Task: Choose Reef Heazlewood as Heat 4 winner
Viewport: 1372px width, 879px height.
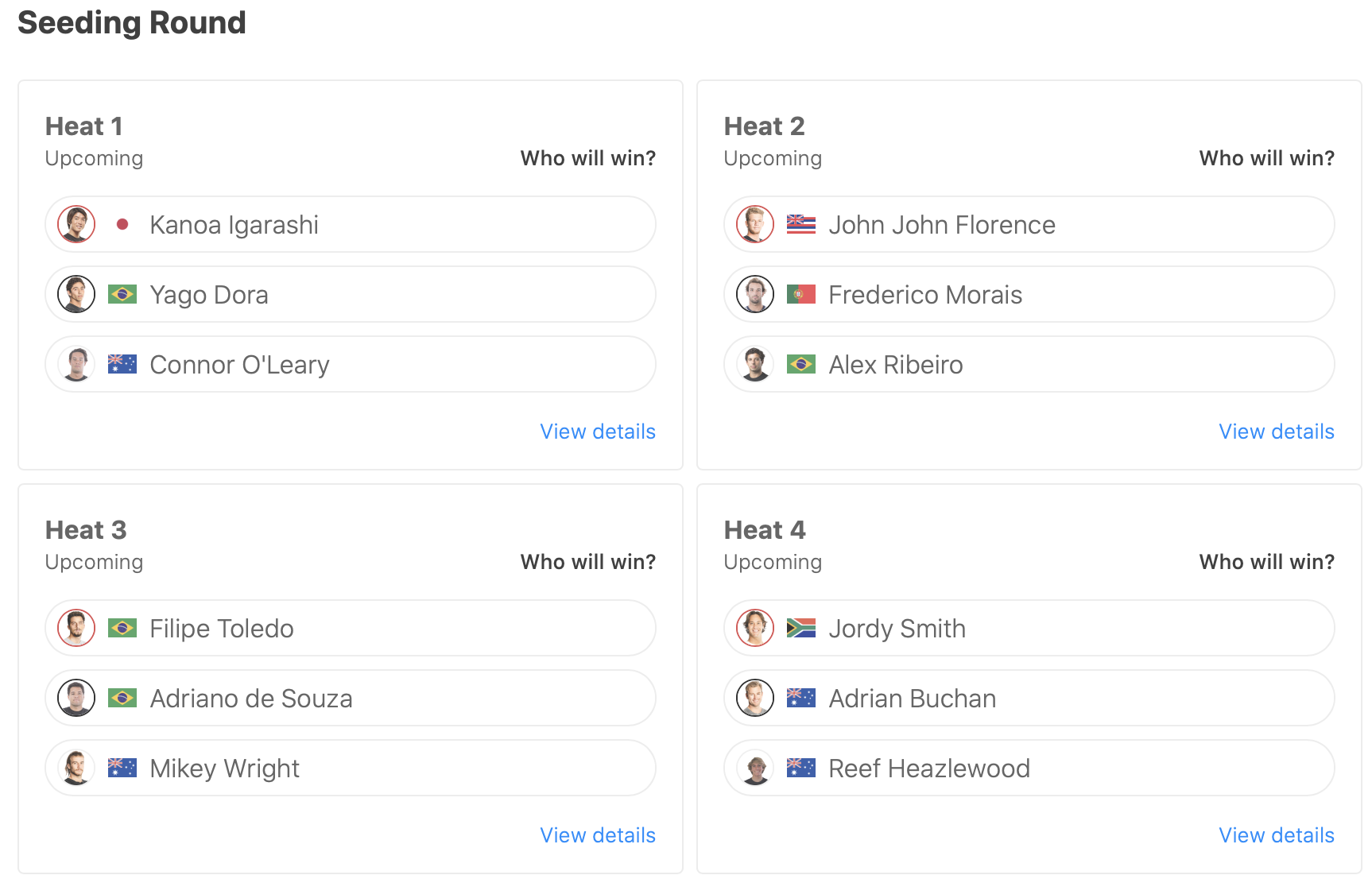Action: click(1029, 769)
